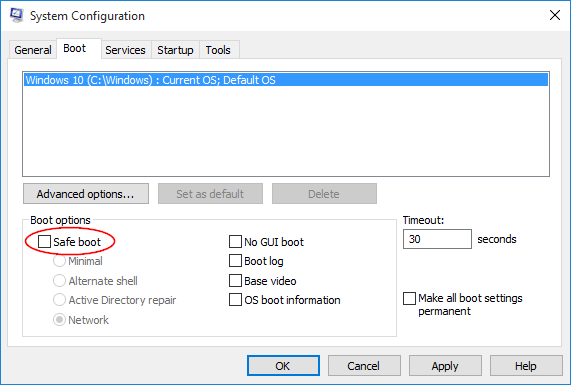The height and width of the screenshot is (385, 571).
Task: Select the Tools tab
Action: pos(218,50)
